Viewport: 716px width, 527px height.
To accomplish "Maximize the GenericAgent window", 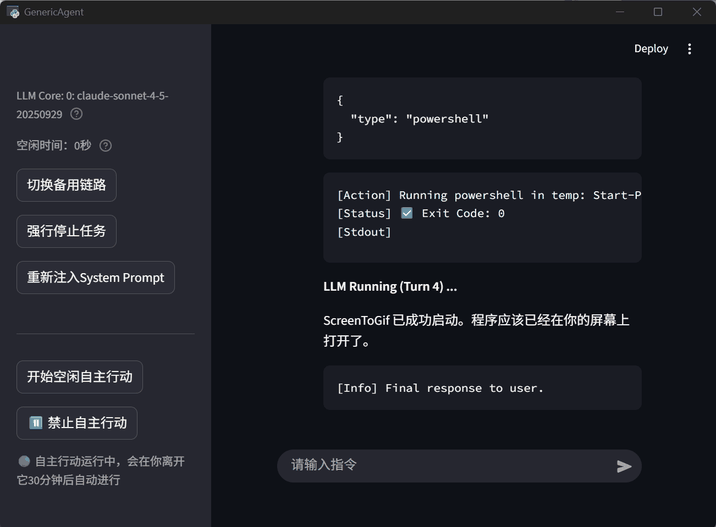I will (x=658, y=12).
